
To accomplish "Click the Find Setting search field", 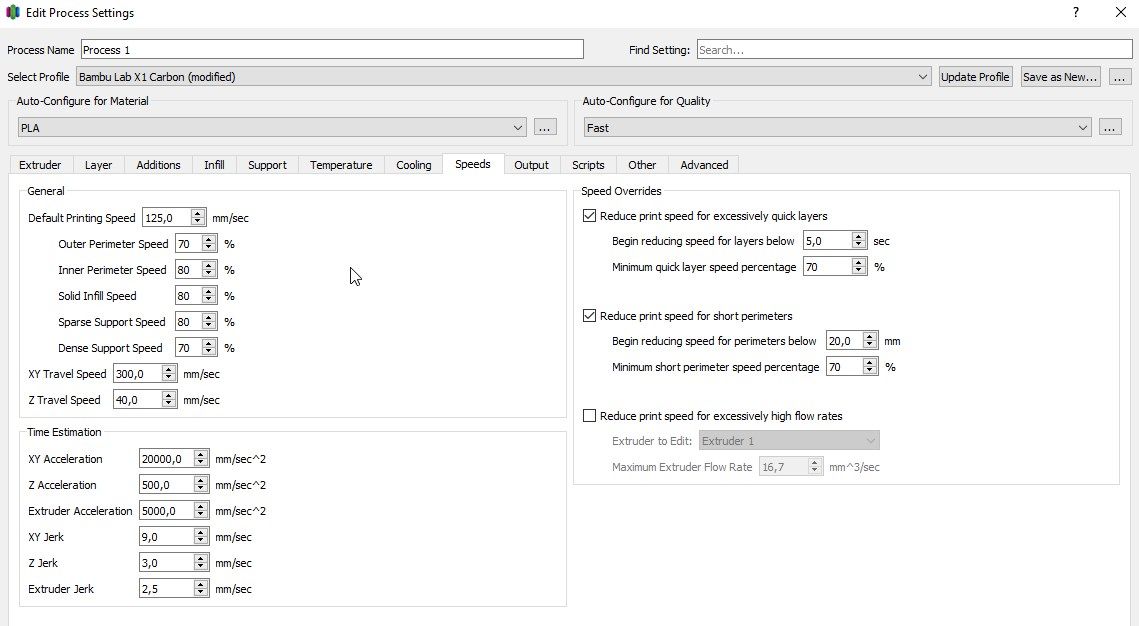I will (914, 50).
